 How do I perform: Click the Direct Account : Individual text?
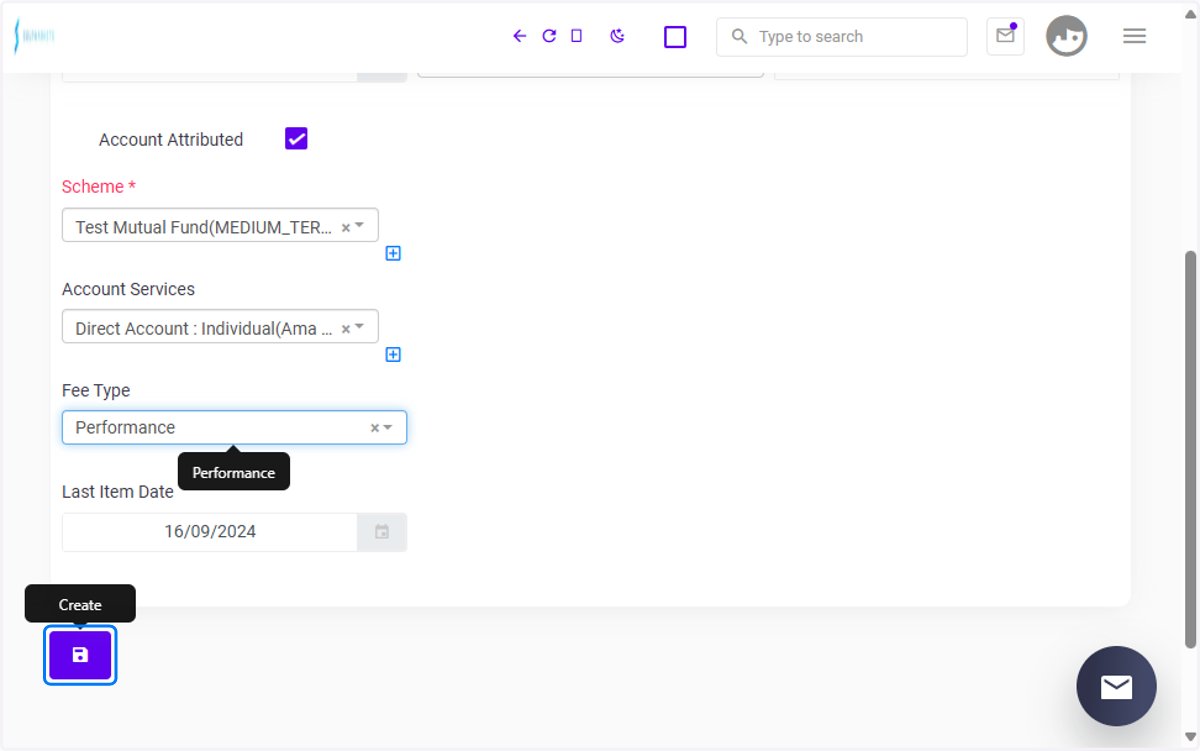[x=204, y=328]
